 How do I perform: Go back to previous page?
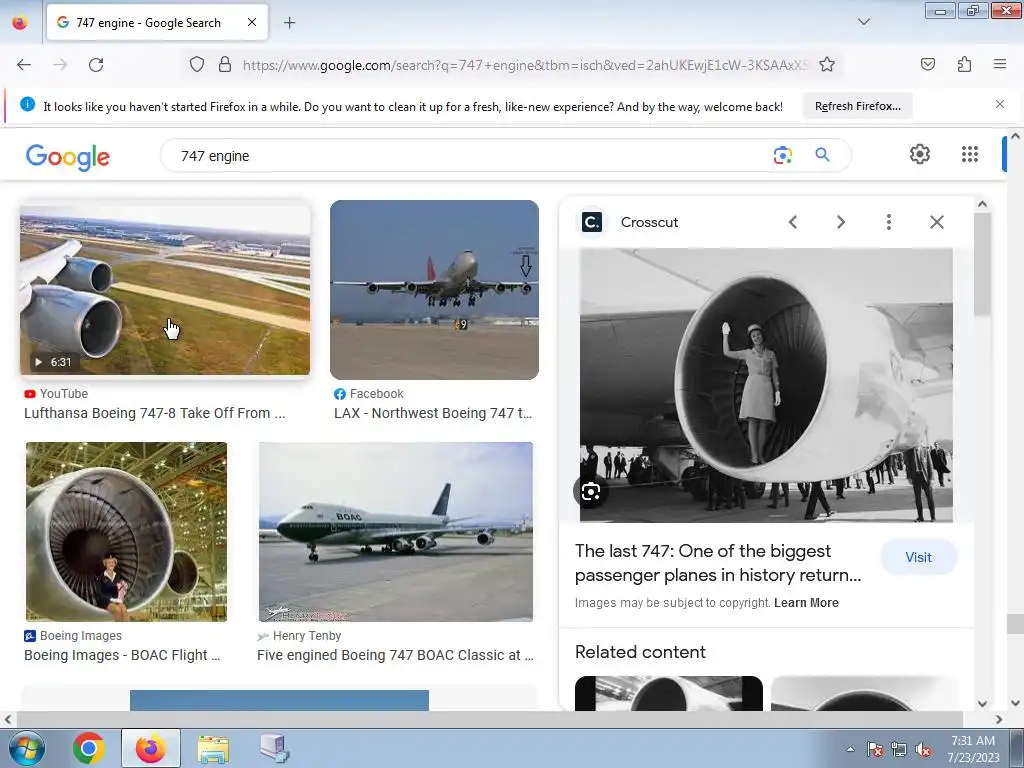(x=24, y=65)
